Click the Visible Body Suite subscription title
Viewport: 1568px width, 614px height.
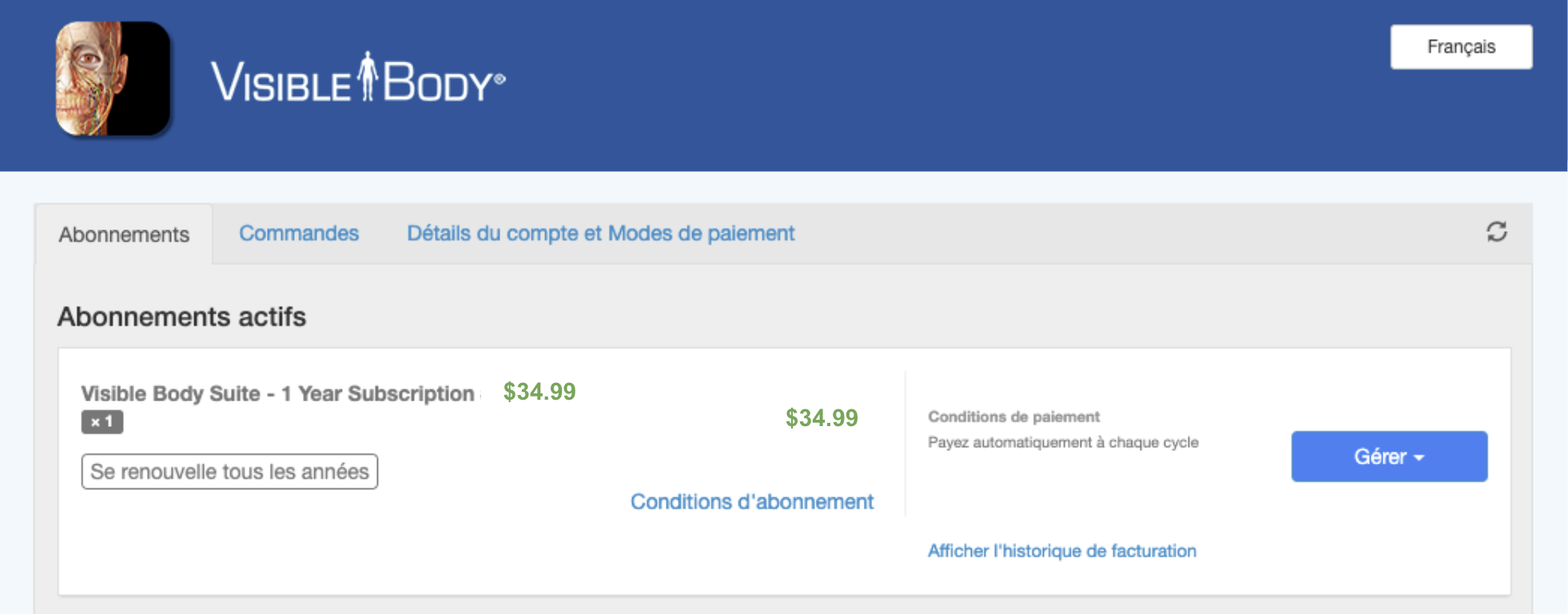(277, 393)
